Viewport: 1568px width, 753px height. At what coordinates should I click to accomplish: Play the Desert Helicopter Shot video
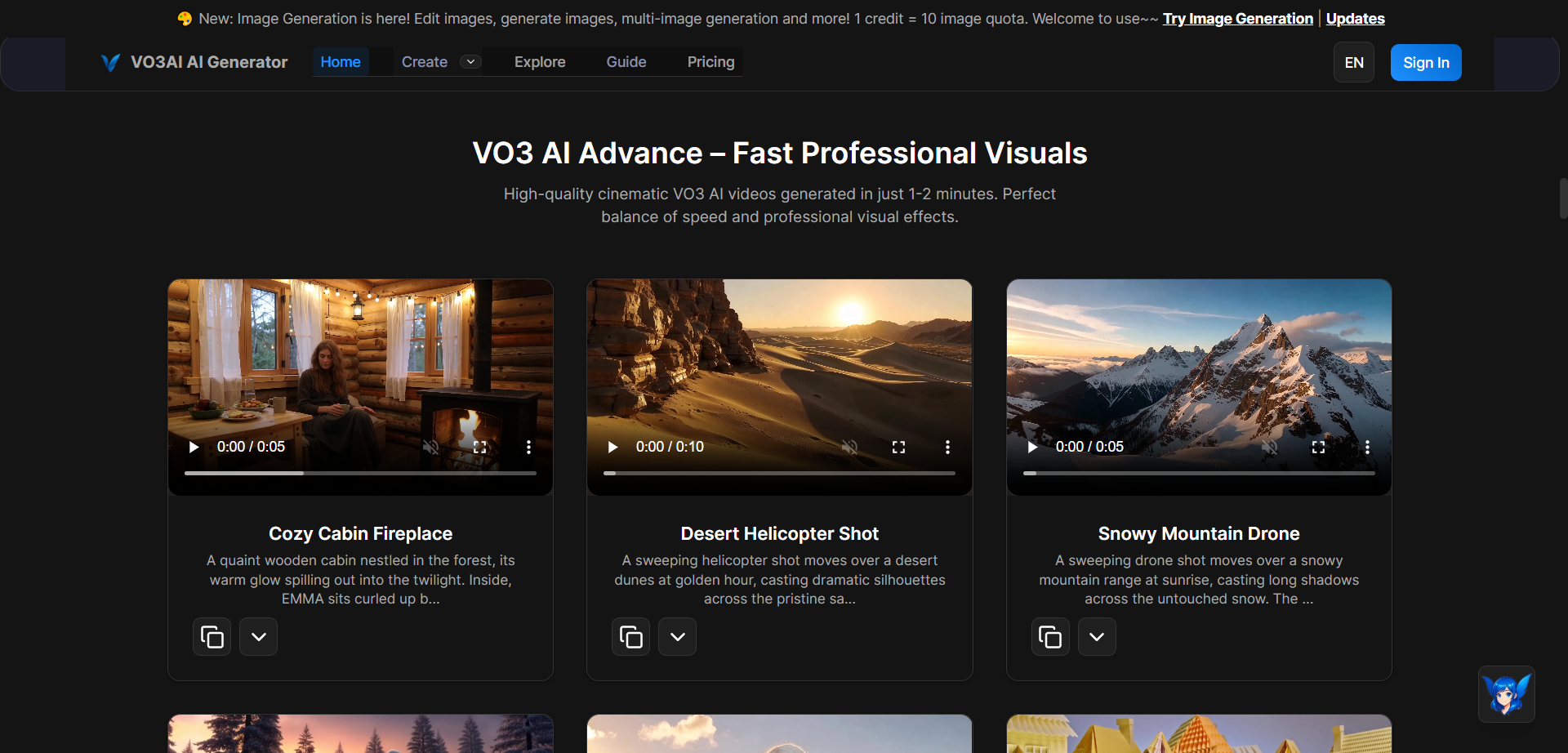(612, 447)
